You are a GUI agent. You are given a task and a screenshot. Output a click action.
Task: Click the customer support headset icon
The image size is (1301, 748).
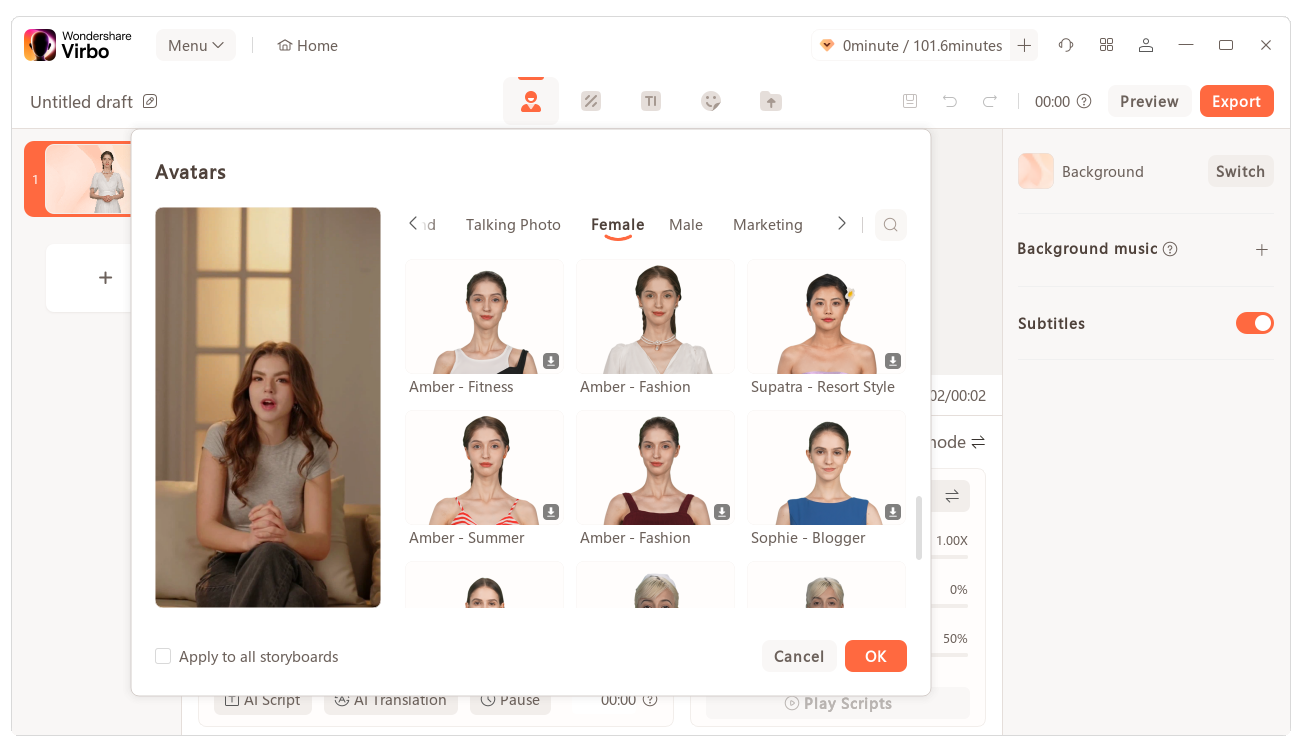1066,45
